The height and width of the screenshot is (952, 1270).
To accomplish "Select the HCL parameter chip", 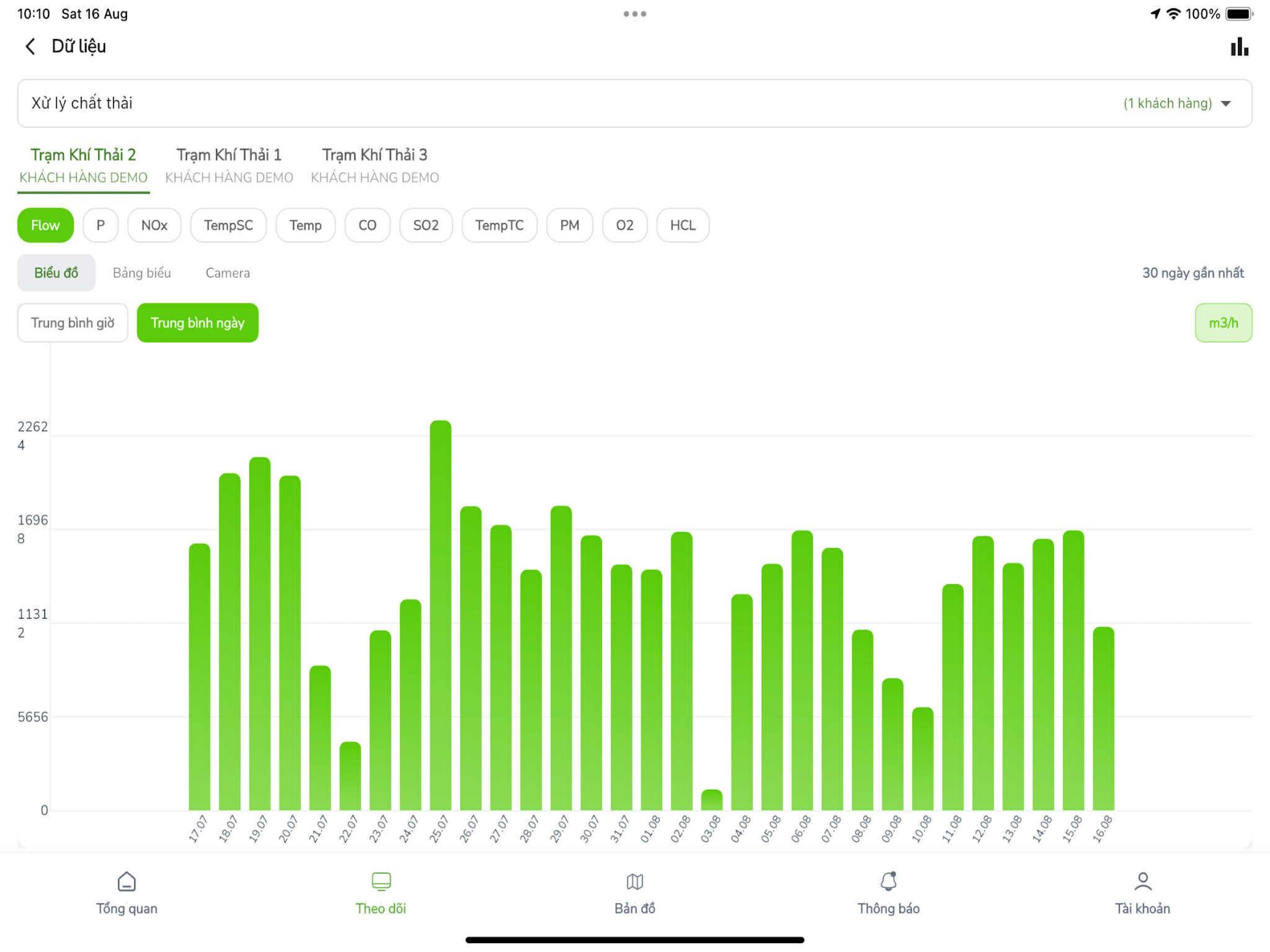I will [x=683, y=225].
